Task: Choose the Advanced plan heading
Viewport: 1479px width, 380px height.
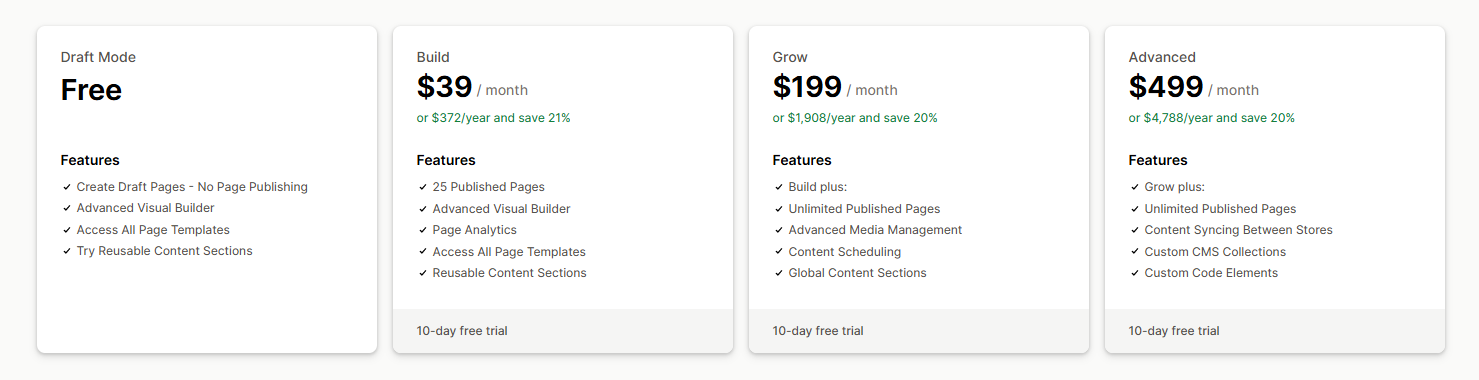Action: 1162,57
